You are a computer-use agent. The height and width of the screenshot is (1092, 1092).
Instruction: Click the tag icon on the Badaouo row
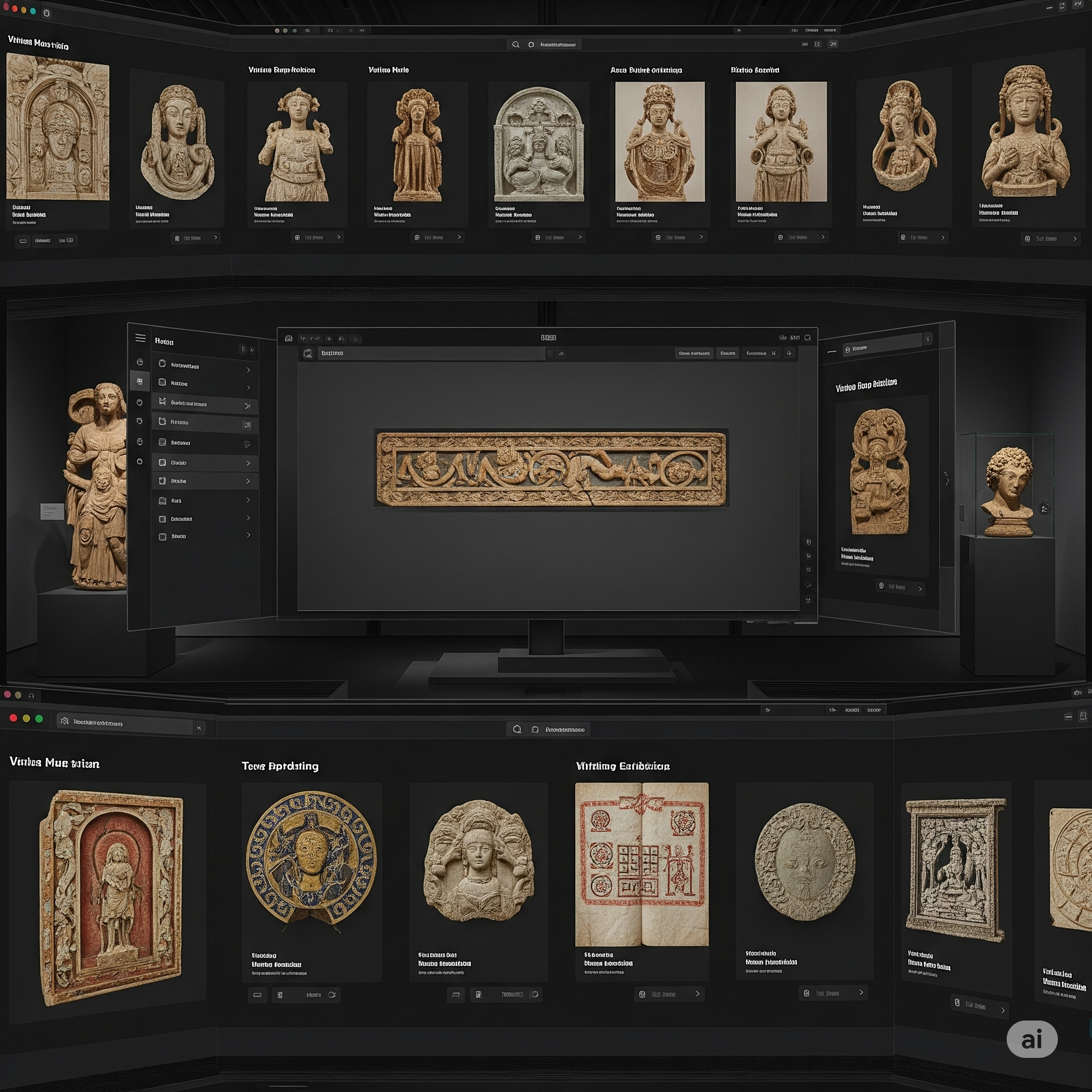pos(247,444)
